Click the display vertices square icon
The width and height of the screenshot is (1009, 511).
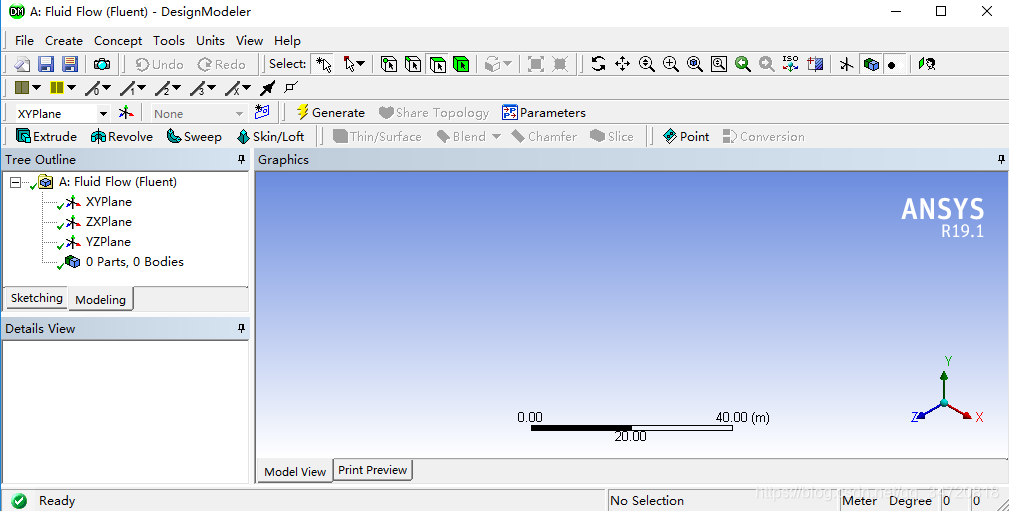[x=292, y=87]
